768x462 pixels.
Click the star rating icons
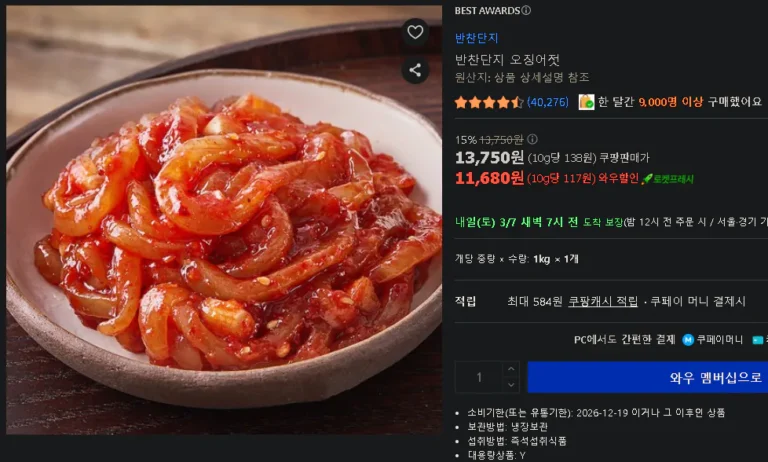(x=489, y=102)
